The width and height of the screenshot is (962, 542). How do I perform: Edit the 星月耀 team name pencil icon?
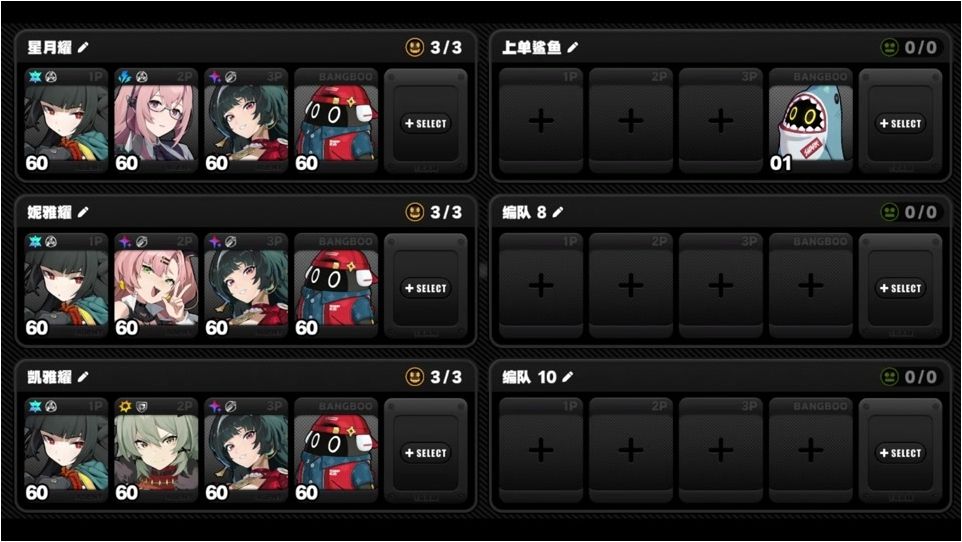click(x=83, y=47)
